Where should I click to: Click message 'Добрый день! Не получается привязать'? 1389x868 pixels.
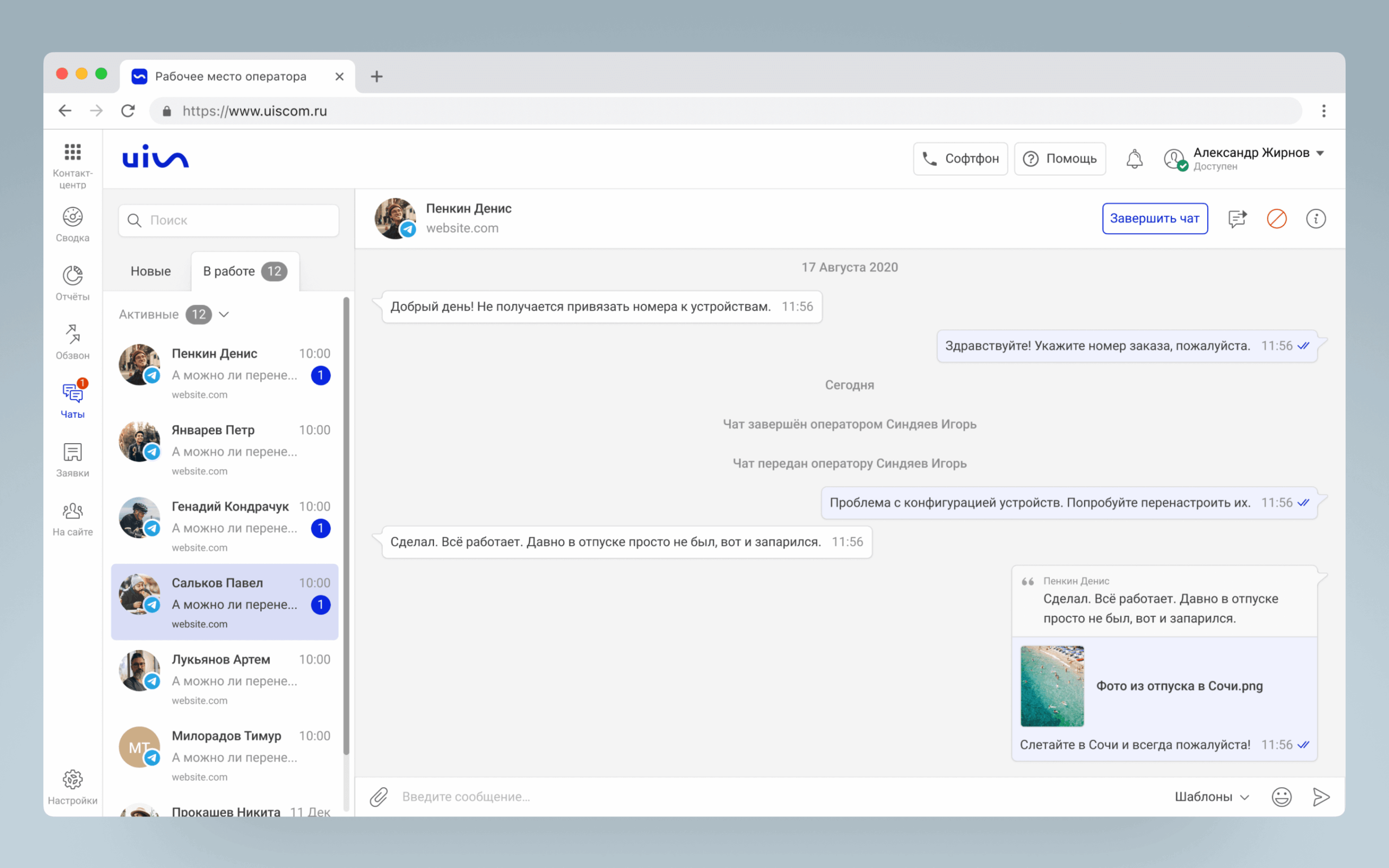click(602, 307)
